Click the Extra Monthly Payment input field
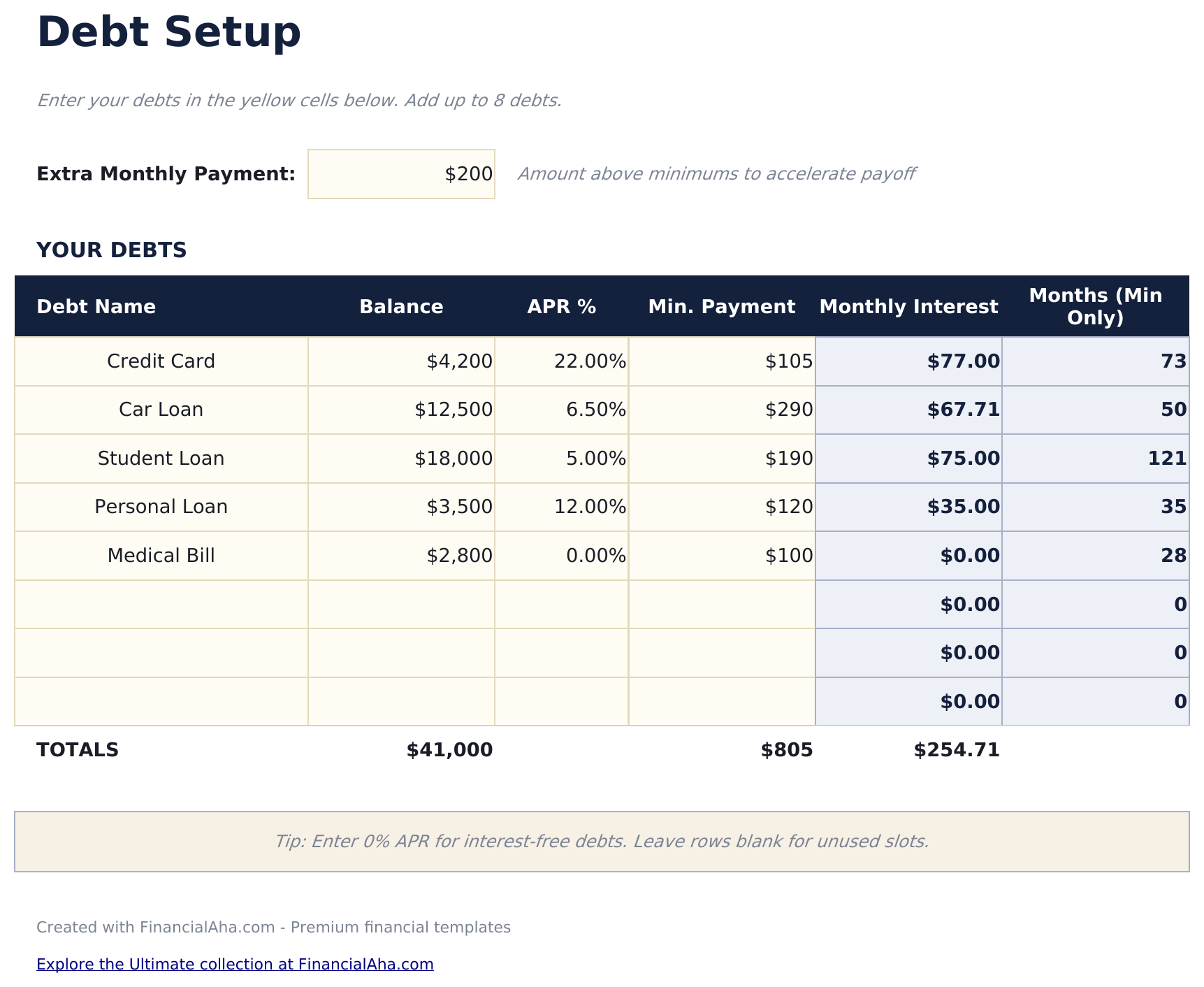 point(401,173)
